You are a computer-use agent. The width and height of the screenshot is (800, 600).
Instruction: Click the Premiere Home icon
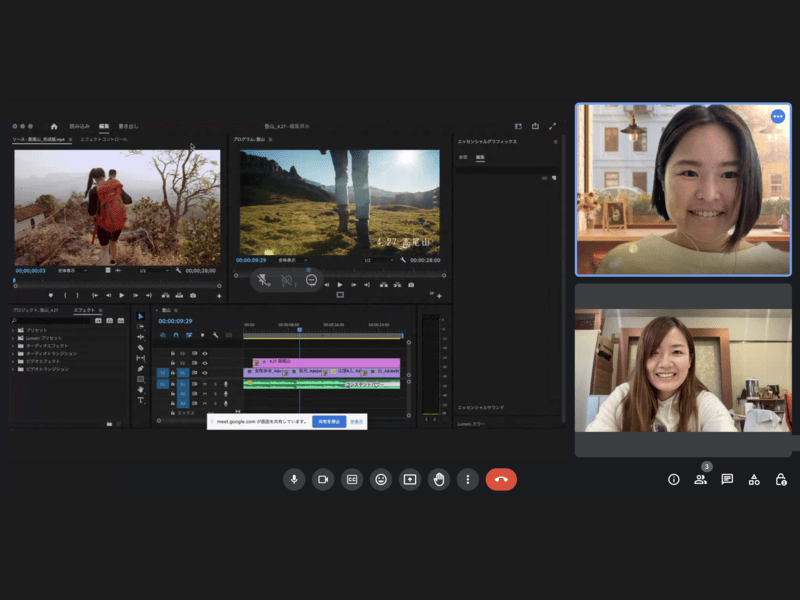point(54,127)
